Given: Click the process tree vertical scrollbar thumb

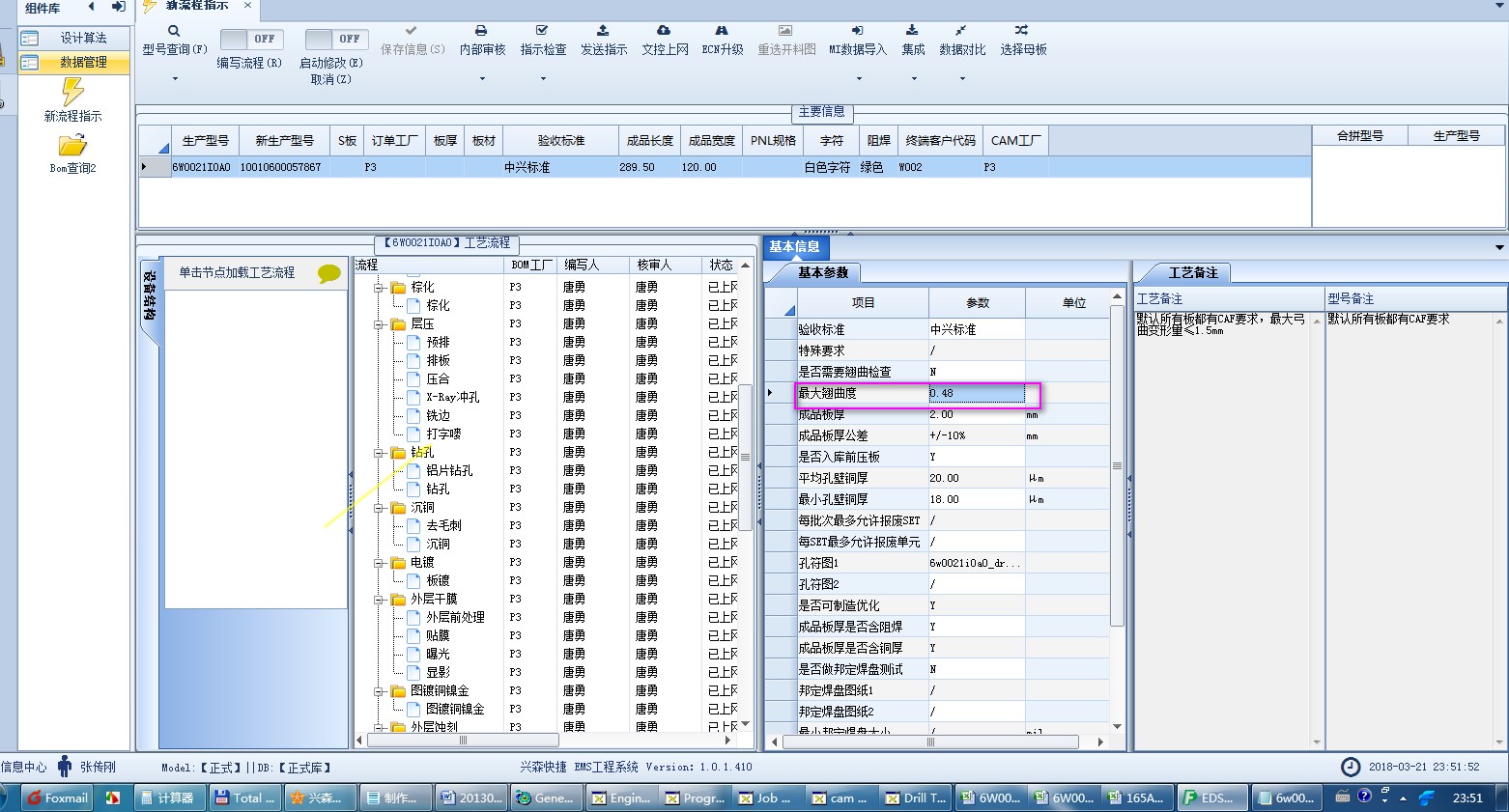Looking at the screenshot, I should (x=745, y=456).
